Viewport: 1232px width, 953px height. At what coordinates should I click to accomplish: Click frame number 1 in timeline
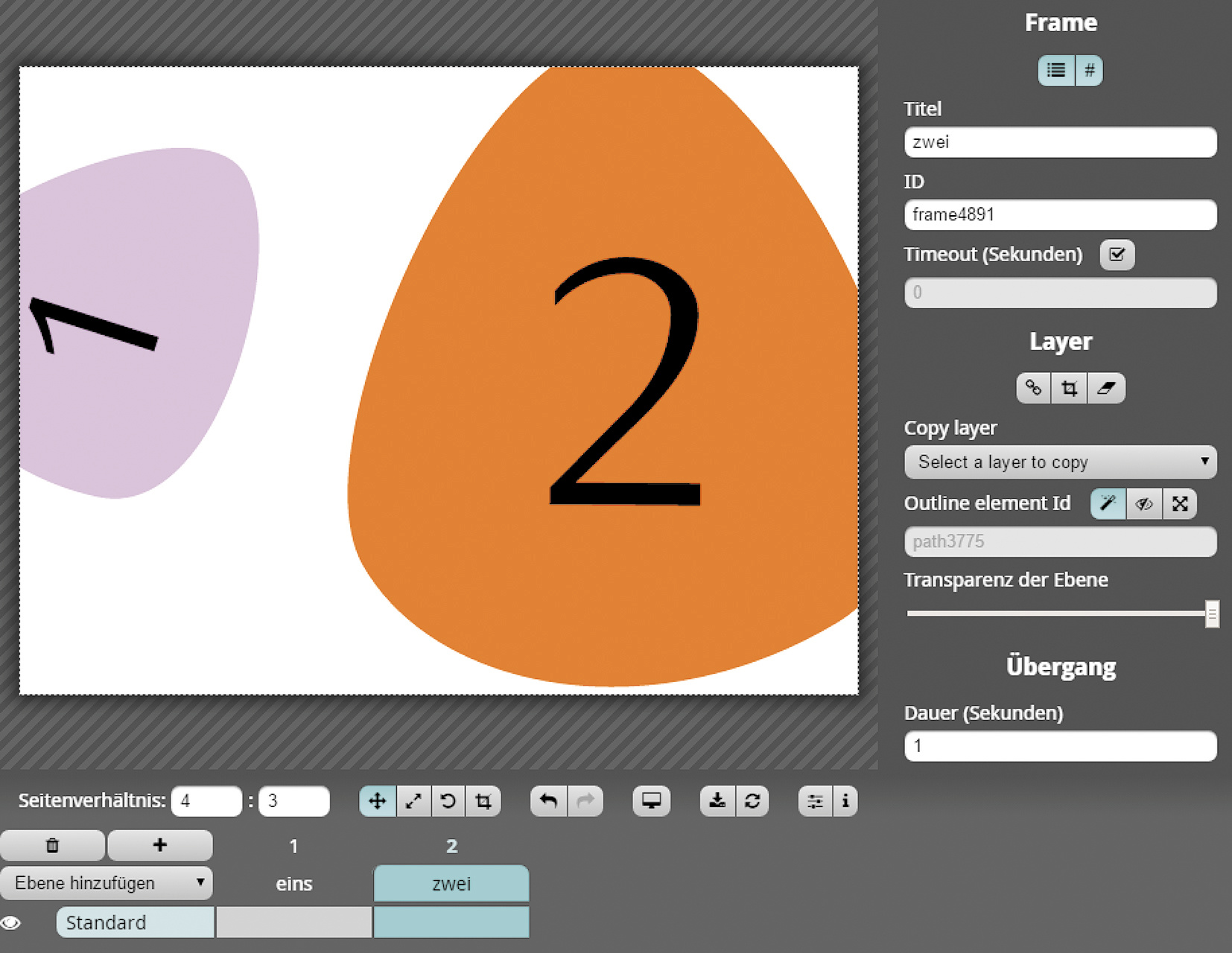coord(294,847)
